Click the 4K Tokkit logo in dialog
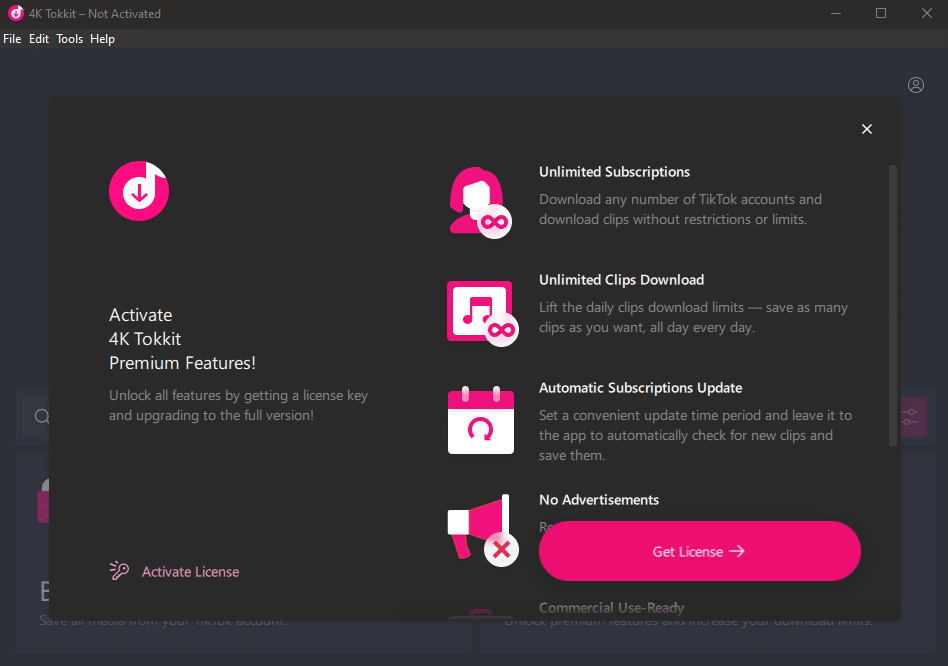This screenshot has width=948, height=666. click(x=139, y=191)
